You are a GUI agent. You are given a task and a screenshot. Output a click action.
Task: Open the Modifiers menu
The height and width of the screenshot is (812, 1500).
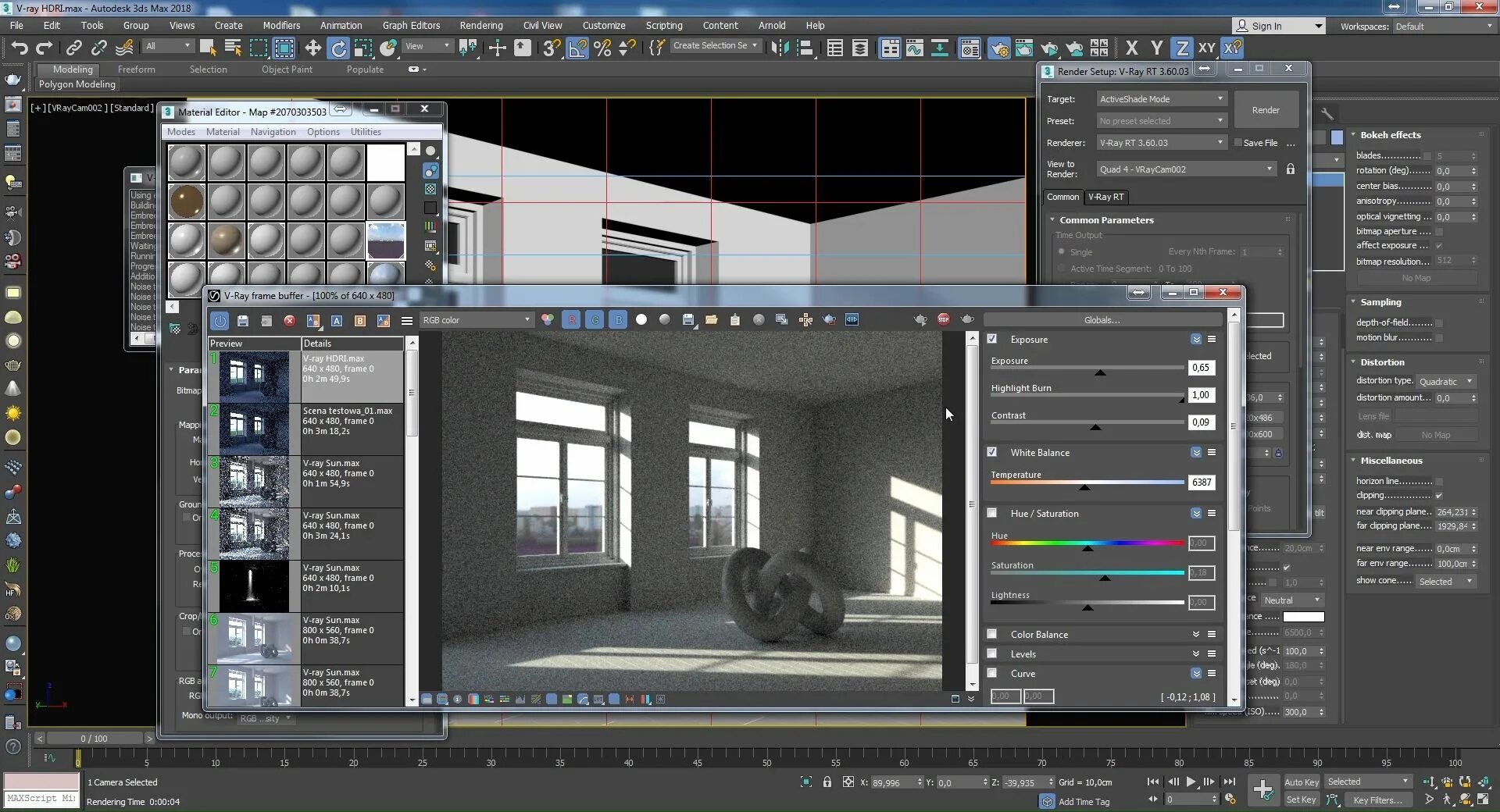[x=281, y=25]
